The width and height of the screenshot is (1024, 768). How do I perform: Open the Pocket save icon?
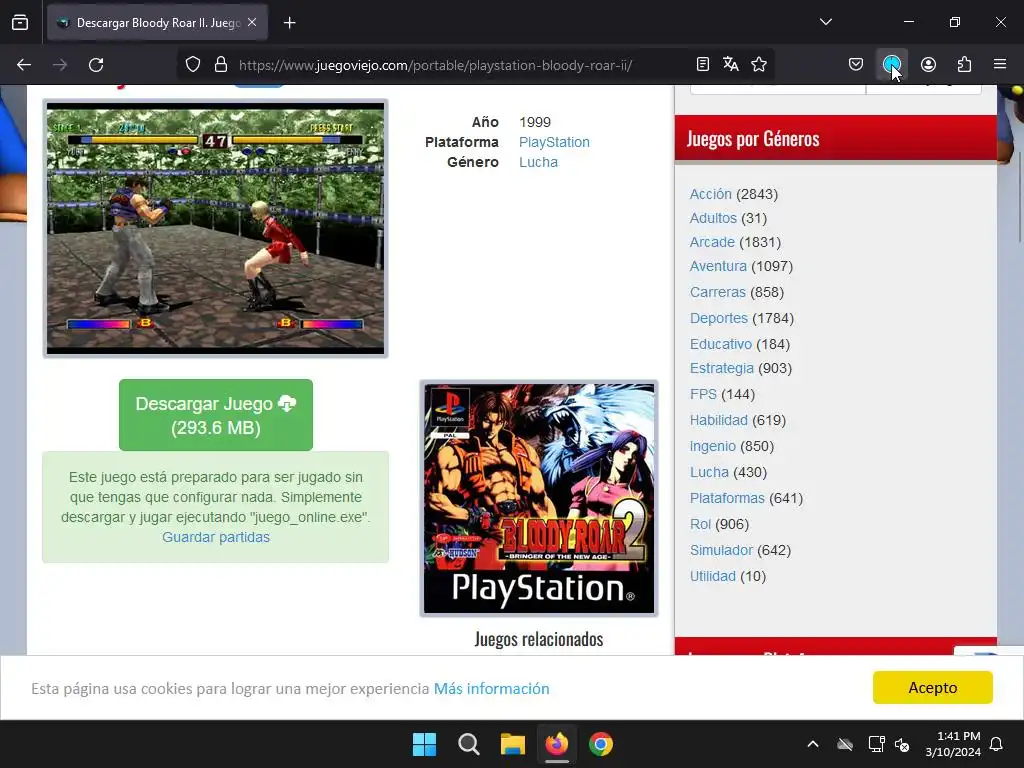click(x=856, y=65)
